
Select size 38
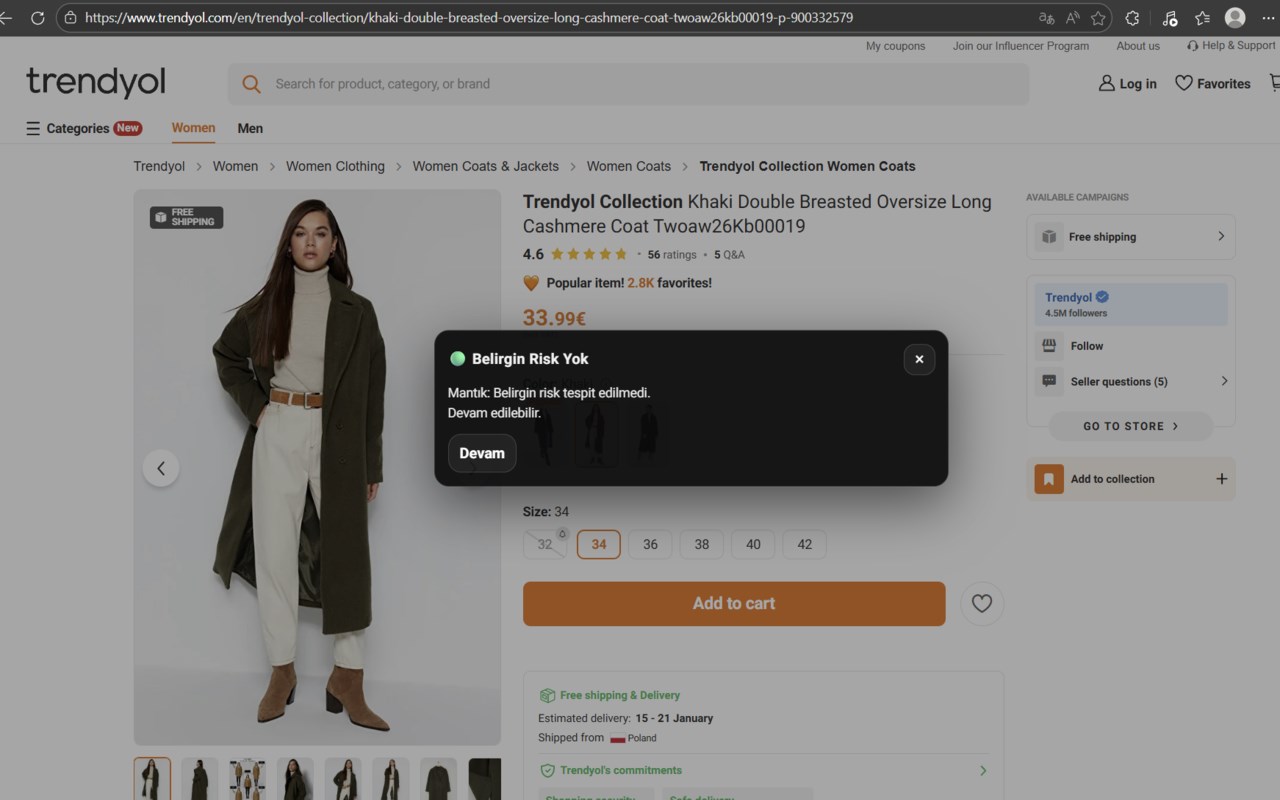coord(702,544)
